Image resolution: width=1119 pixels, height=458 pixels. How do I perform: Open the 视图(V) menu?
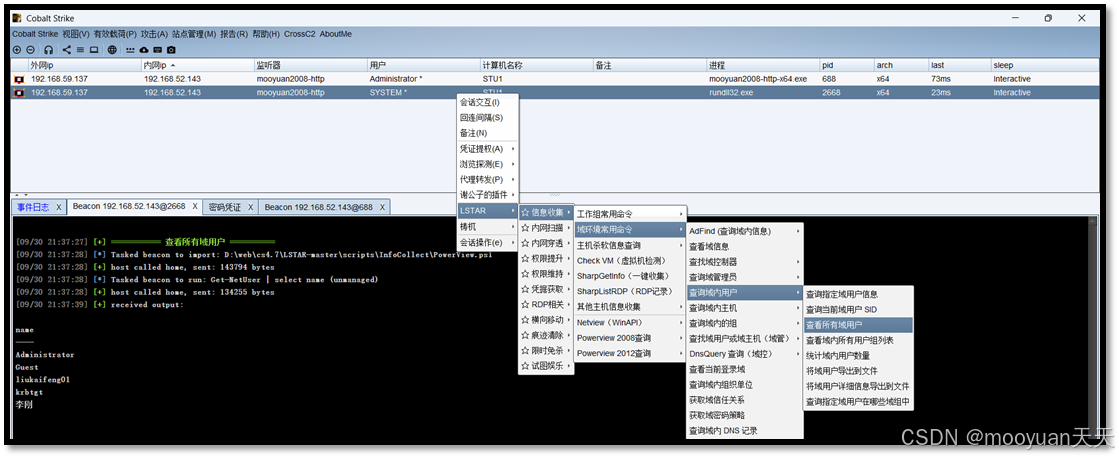76,34
